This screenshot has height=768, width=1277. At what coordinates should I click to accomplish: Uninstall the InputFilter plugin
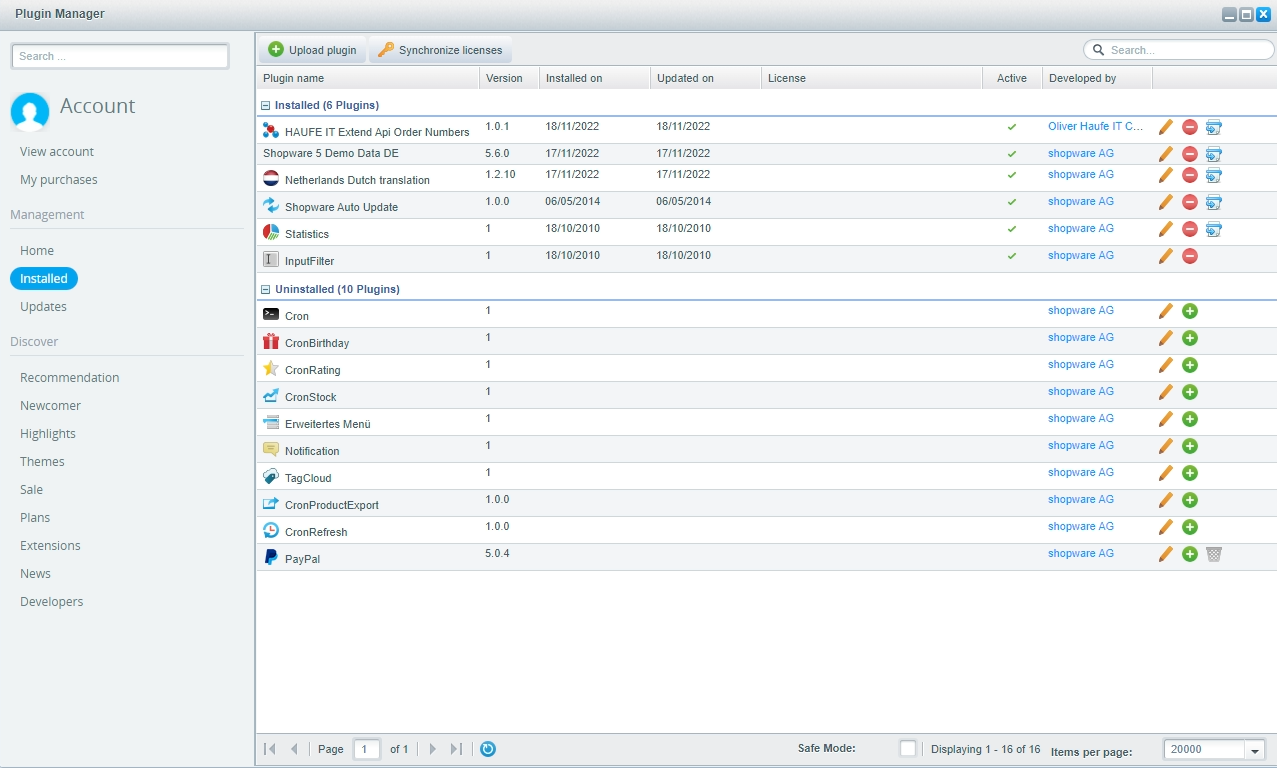(1190, 256)
